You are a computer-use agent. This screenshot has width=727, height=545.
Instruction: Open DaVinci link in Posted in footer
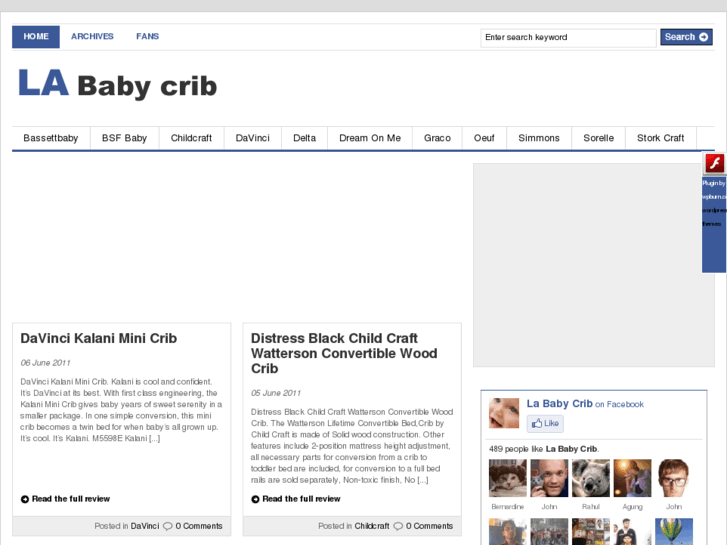[x=145, y=526]
